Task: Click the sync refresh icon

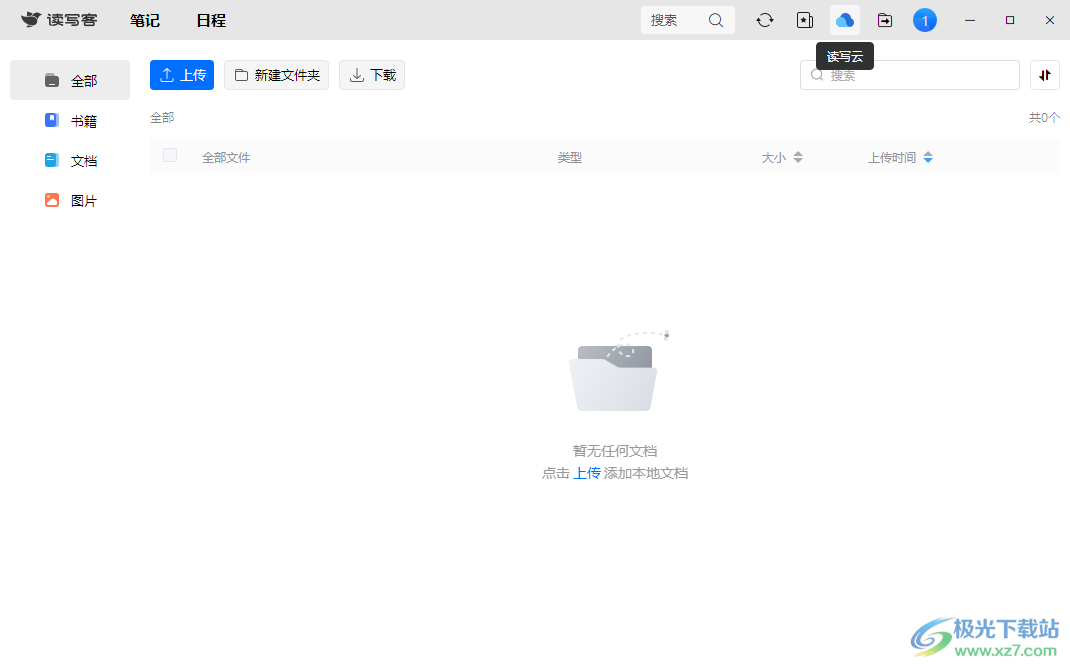Action: 765,20
